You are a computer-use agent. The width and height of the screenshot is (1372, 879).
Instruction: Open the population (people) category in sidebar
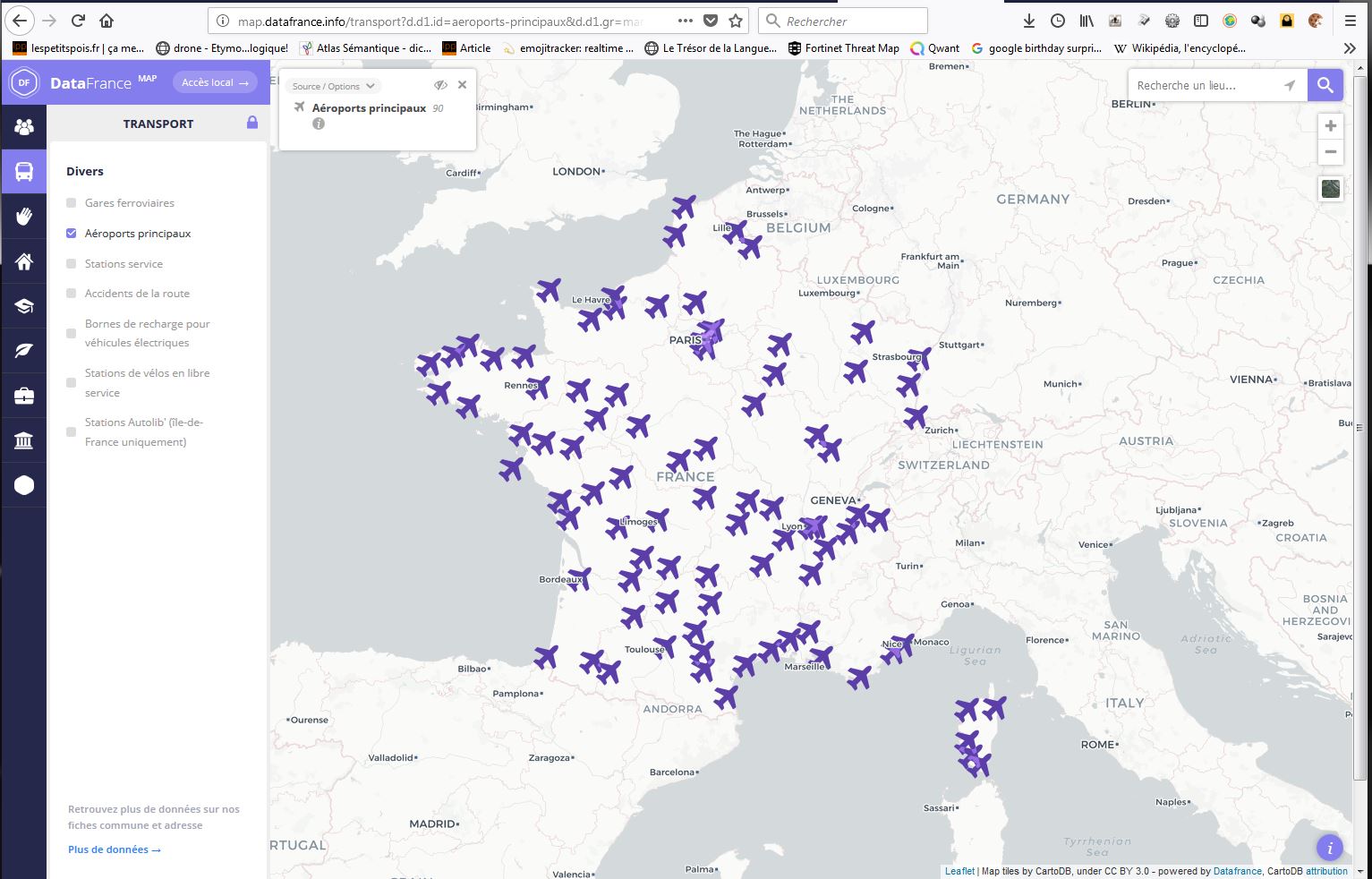point(24,127)
